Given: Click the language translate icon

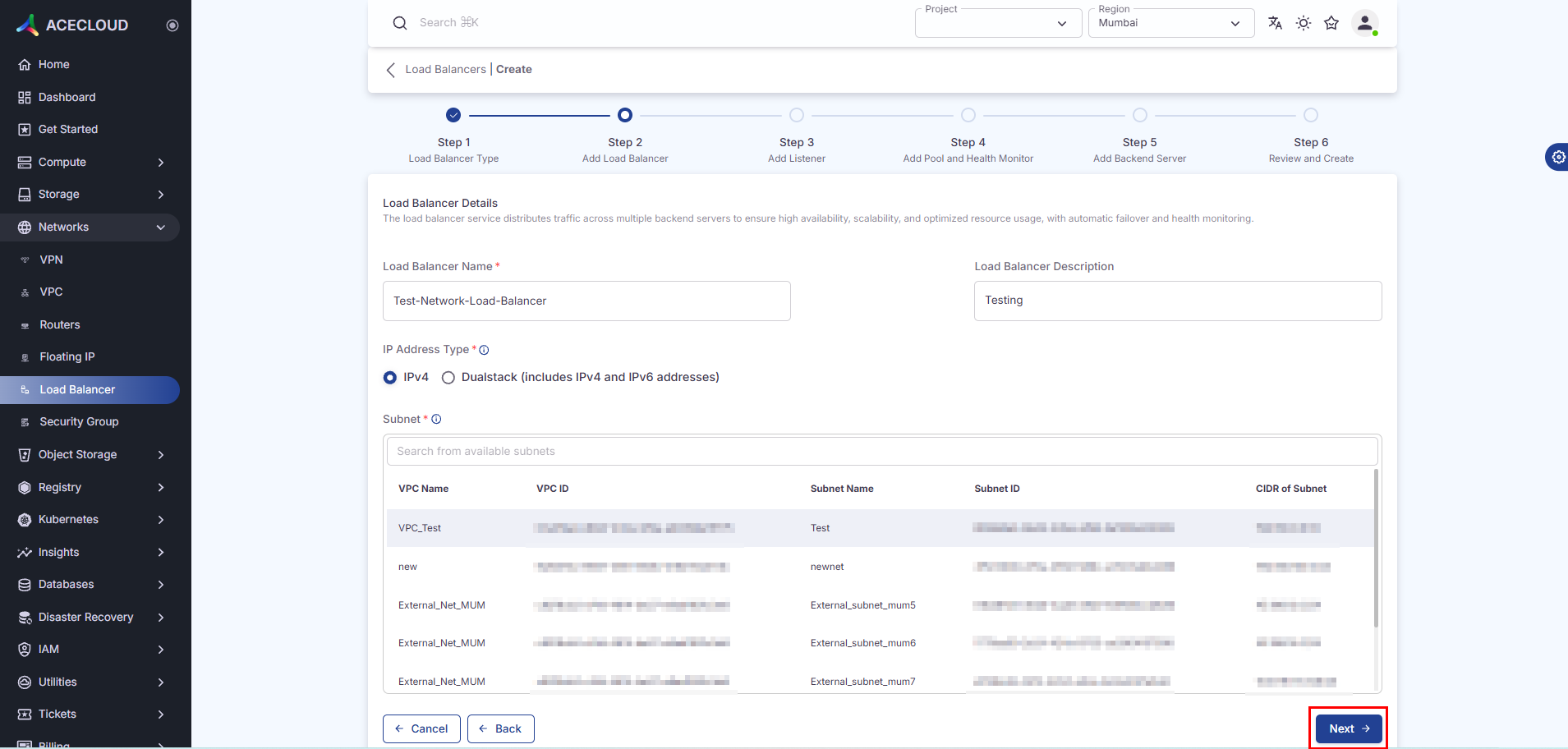Looking at the screenshot, I should point(1275,23).
